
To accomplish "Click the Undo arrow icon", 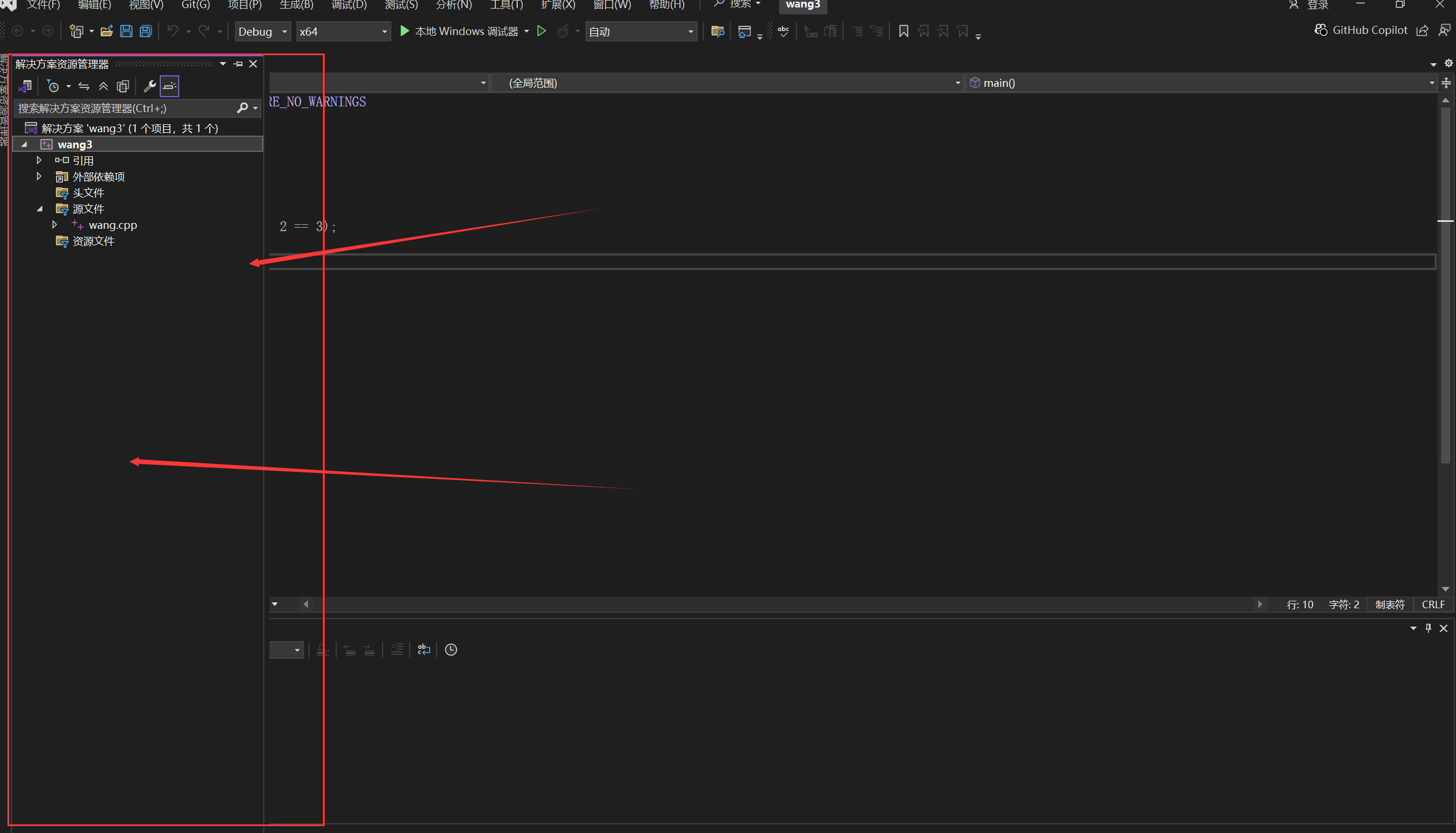I will (172, 31).
